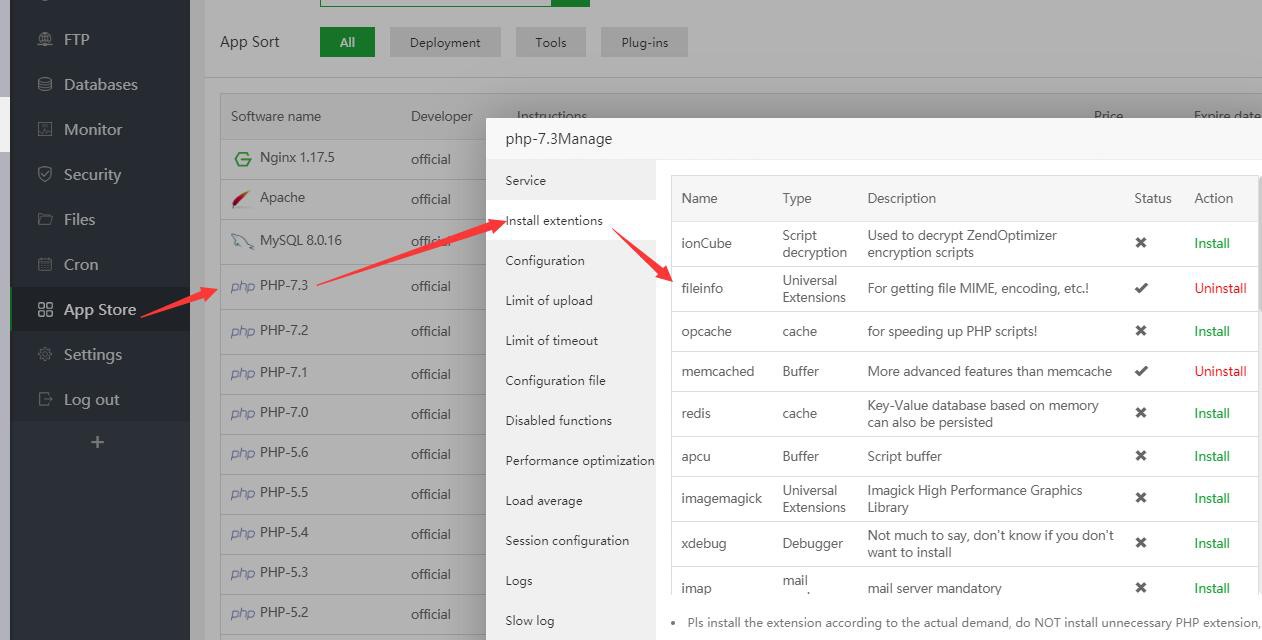Select the Plug-ins app sort filter
Image resolution: width=1262 pixels, height=640 pixels.
point(644,42)
